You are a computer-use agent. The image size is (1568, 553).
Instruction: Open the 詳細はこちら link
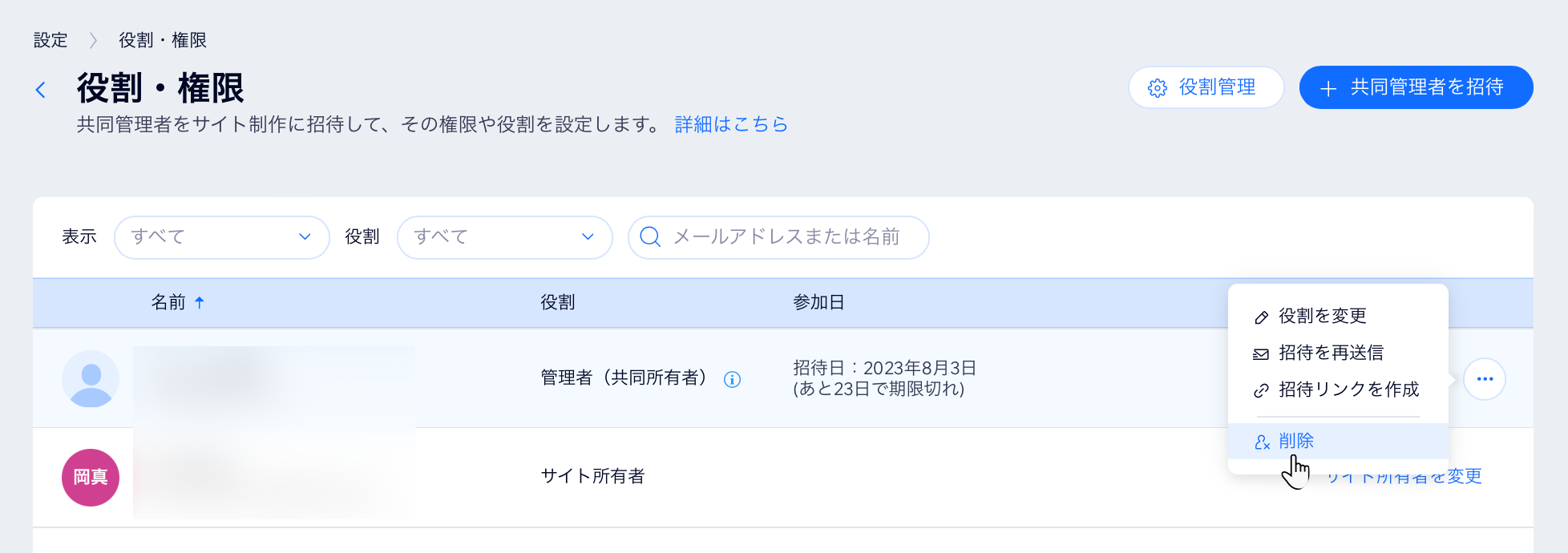pyautogui.click(x=730, y=124)
